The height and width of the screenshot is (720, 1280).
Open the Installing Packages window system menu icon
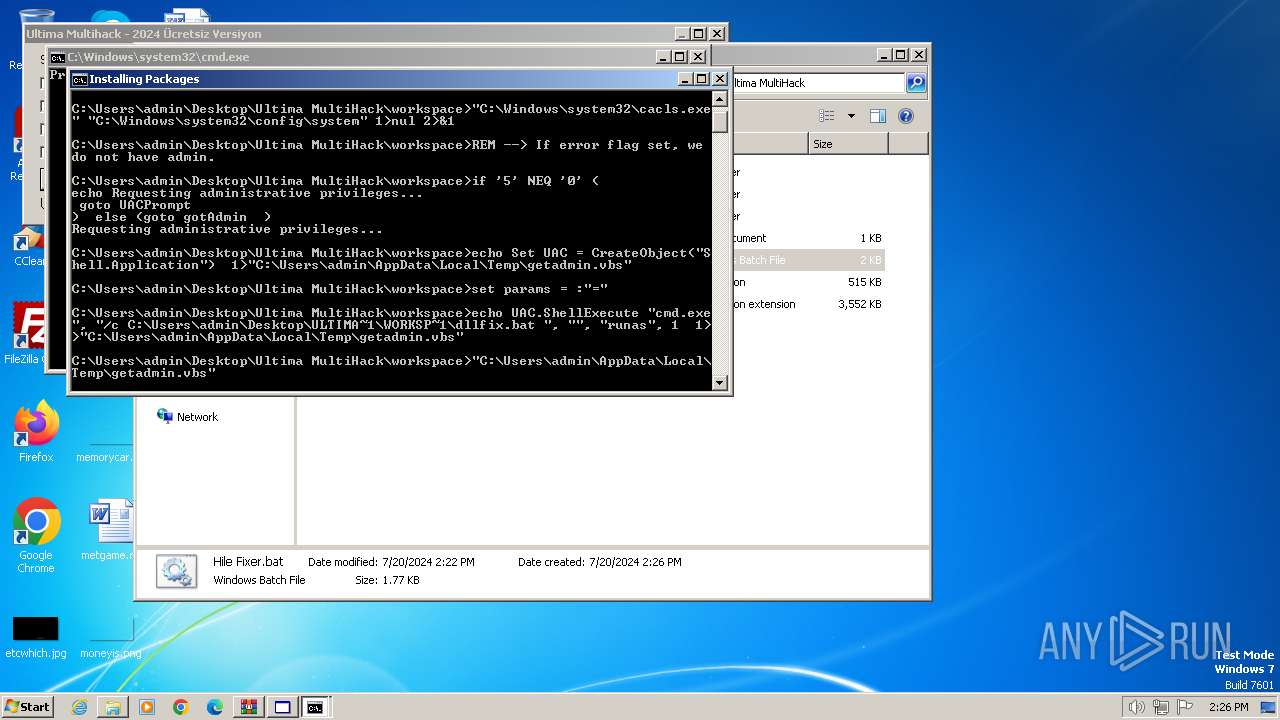point(79,79)
